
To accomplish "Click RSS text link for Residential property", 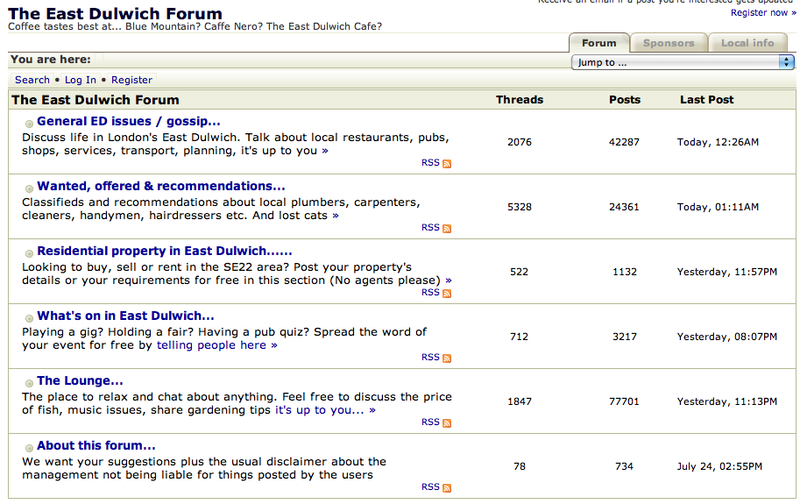I will click(x=430, y=292).
